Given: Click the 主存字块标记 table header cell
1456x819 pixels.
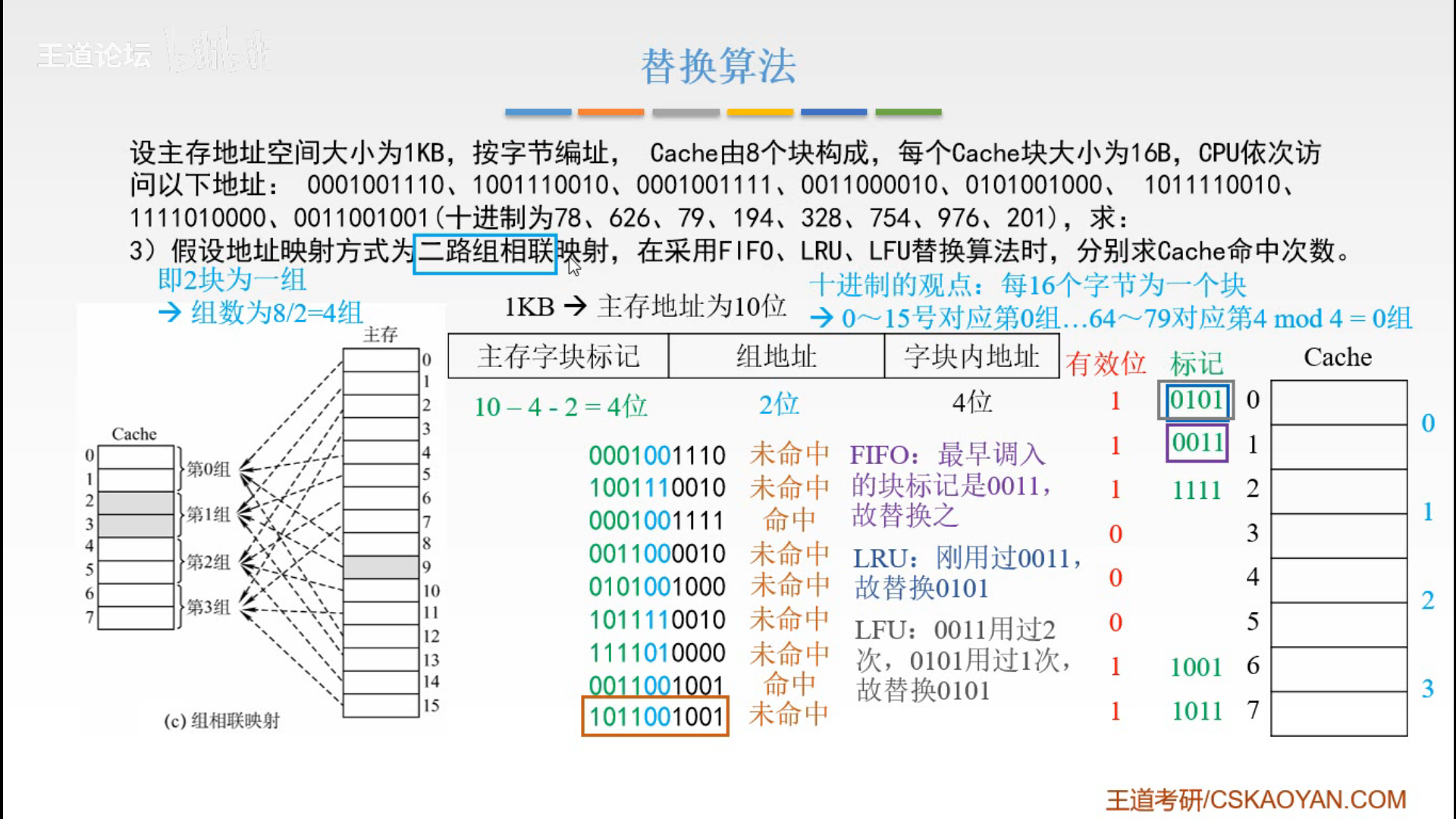Looking at the screenshot, I should 558,356.
